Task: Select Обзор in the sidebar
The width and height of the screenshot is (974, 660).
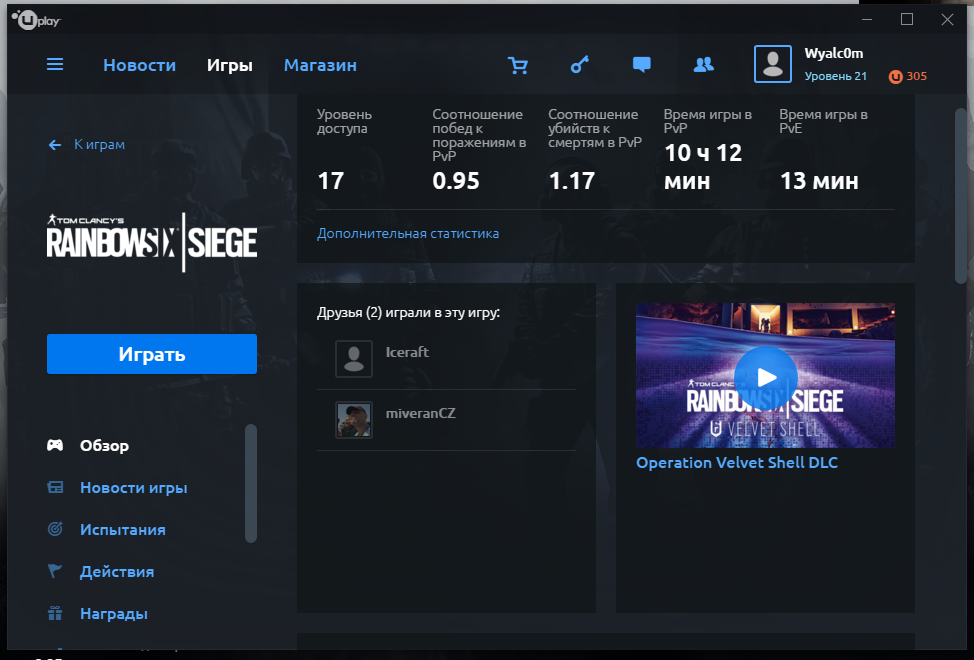Action: pyautogui.click(x=104, y=446)
